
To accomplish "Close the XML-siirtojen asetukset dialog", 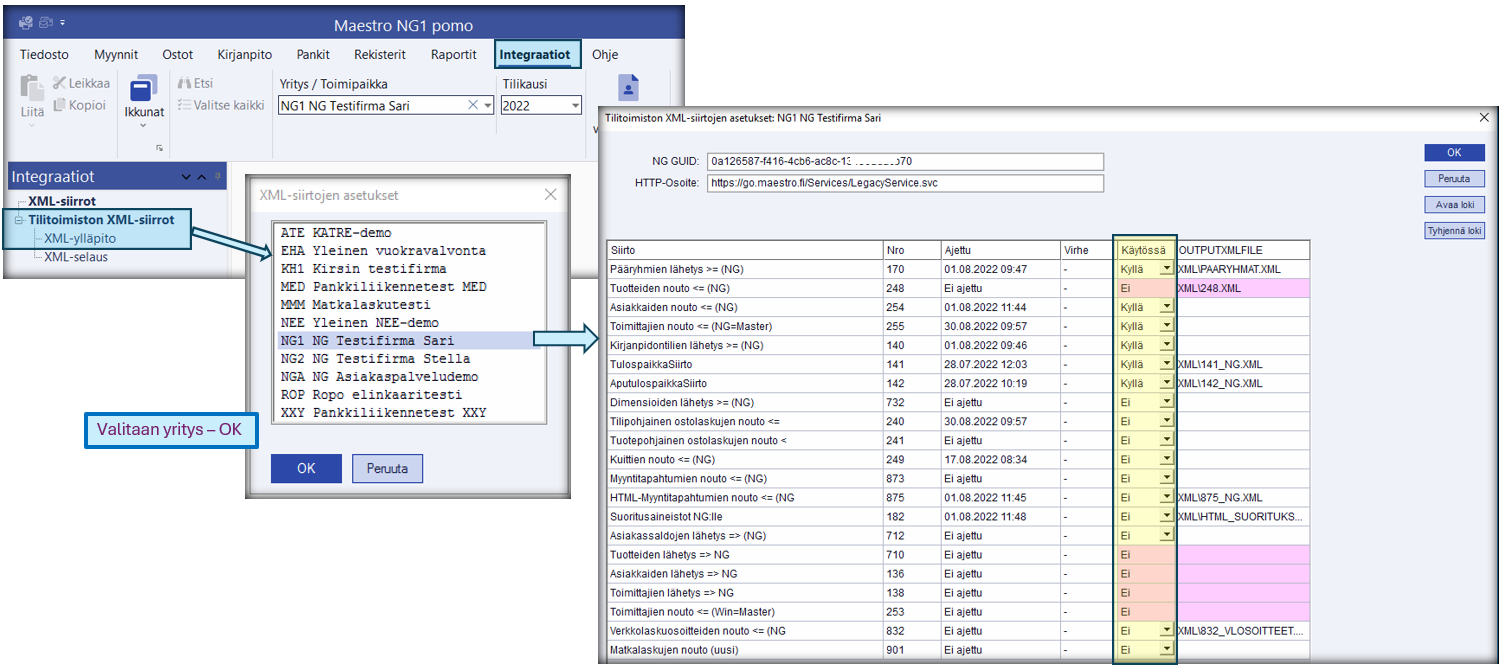I will (x=550, y=195).
